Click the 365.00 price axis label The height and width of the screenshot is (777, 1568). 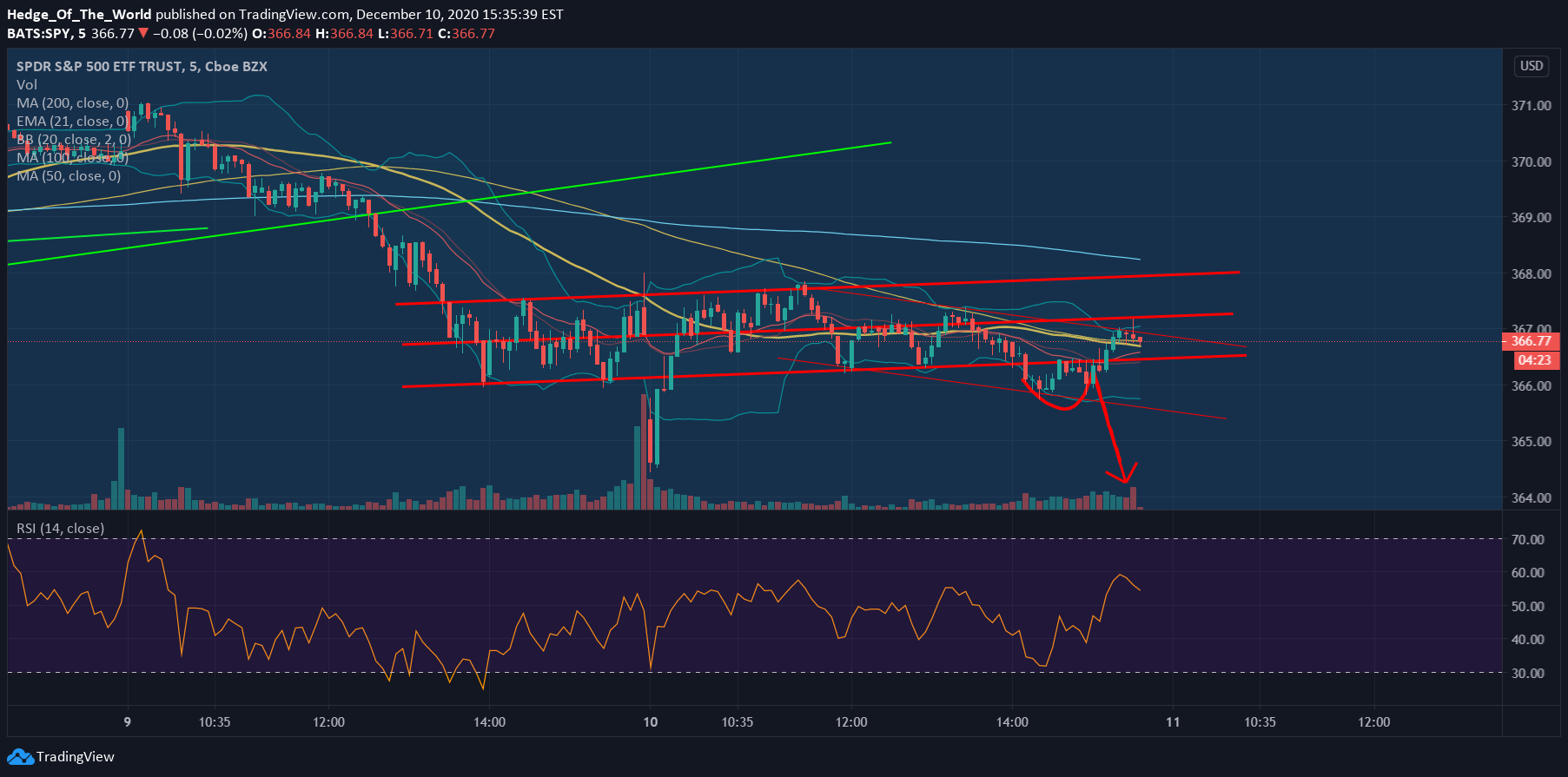pos(1532,442)
